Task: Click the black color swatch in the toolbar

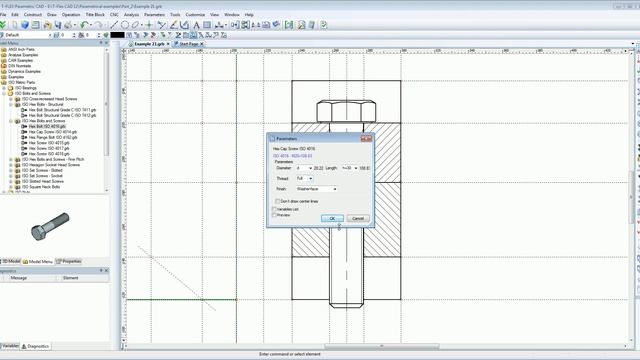Action: pos(117,35)
